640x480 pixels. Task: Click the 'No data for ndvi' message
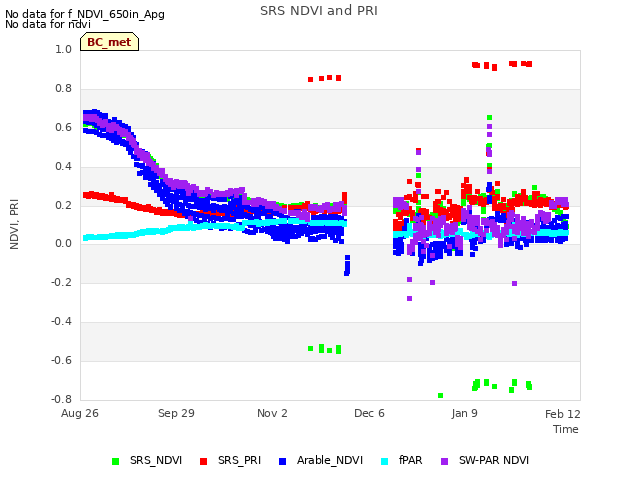48,24
